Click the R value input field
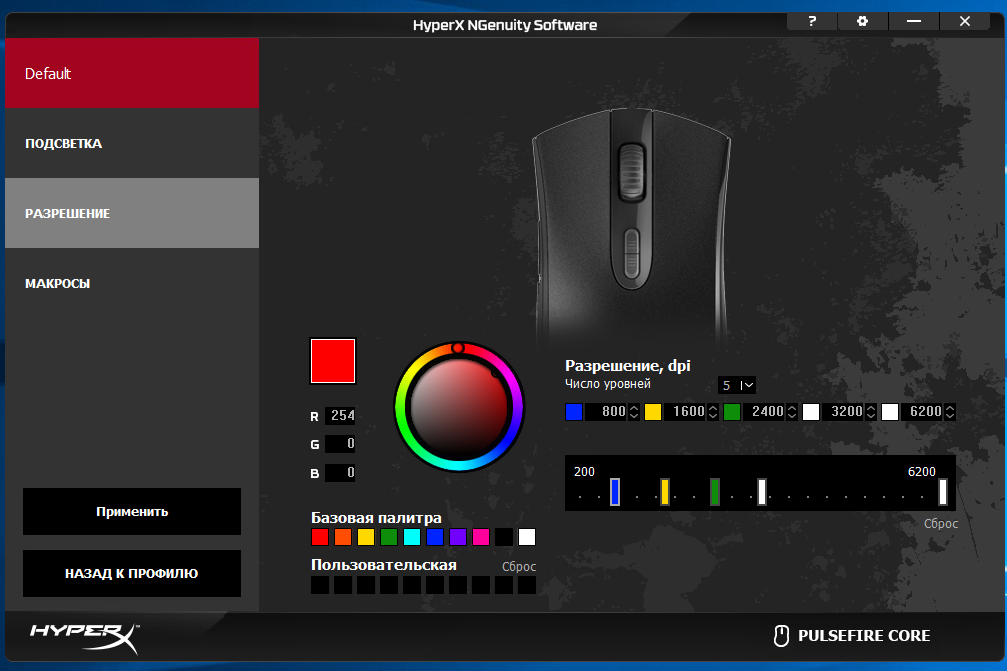 pos(339,415)
